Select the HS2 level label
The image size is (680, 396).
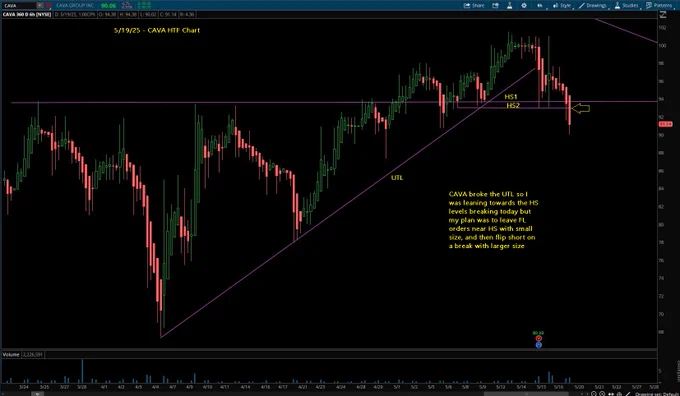click(x=513, y=105)
